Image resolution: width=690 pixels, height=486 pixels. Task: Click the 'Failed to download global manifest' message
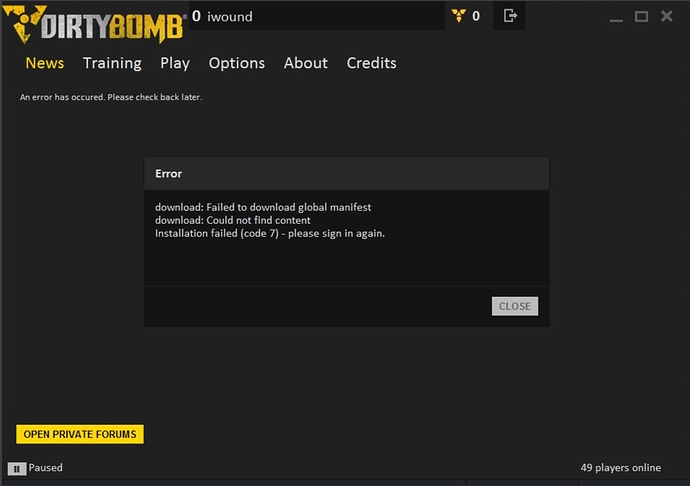point(263,207)
